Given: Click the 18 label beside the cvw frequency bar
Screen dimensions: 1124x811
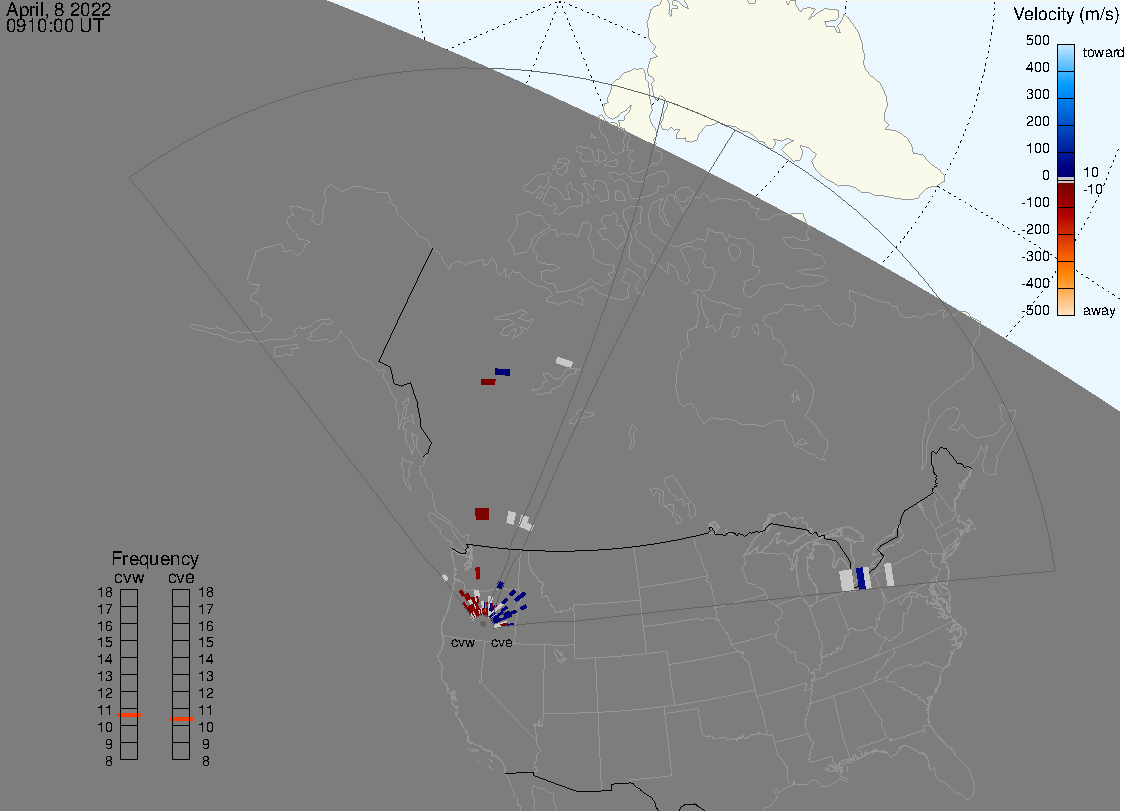Looking at the screenshot, I should tap(105, 592).
